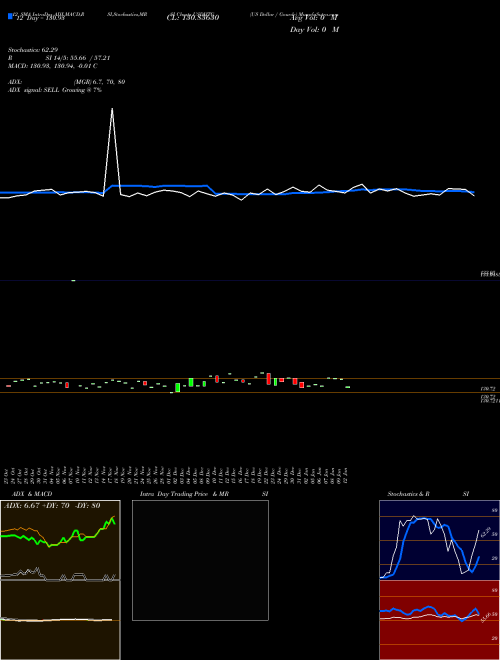The width and height of the screenshot is (500, 660).
Task: Click the 'Stochastics & R SI' panel title
Action: pyautogui.click(x=428, y=494)
